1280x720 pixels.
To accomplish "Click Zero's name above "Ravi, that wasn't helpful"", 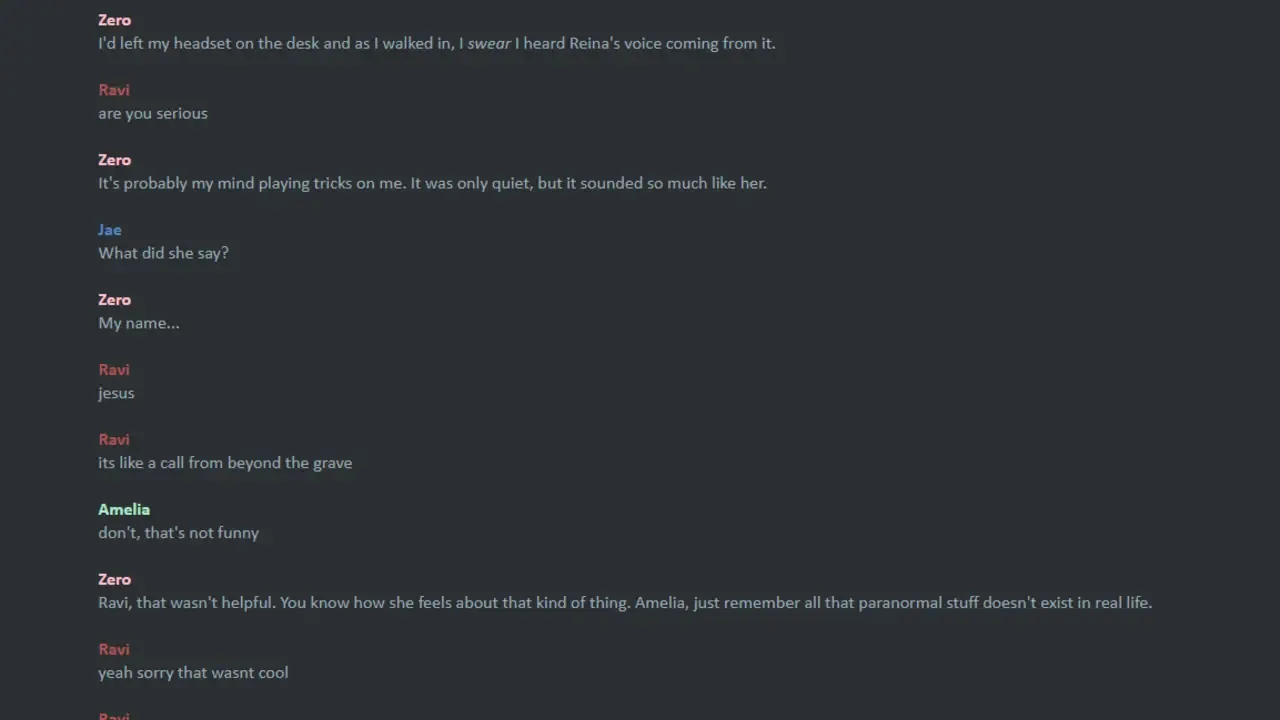I will click(114, 580).
